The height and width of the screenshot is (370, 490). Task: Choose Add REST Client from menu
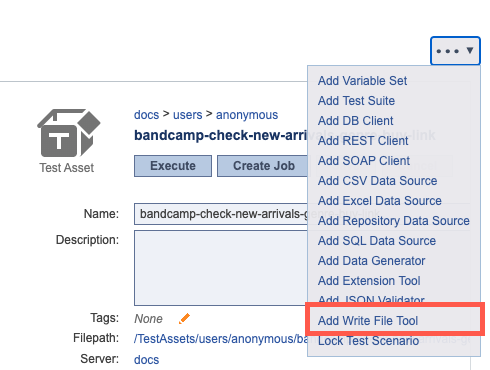pyautogui.click(x=363, y=141)
